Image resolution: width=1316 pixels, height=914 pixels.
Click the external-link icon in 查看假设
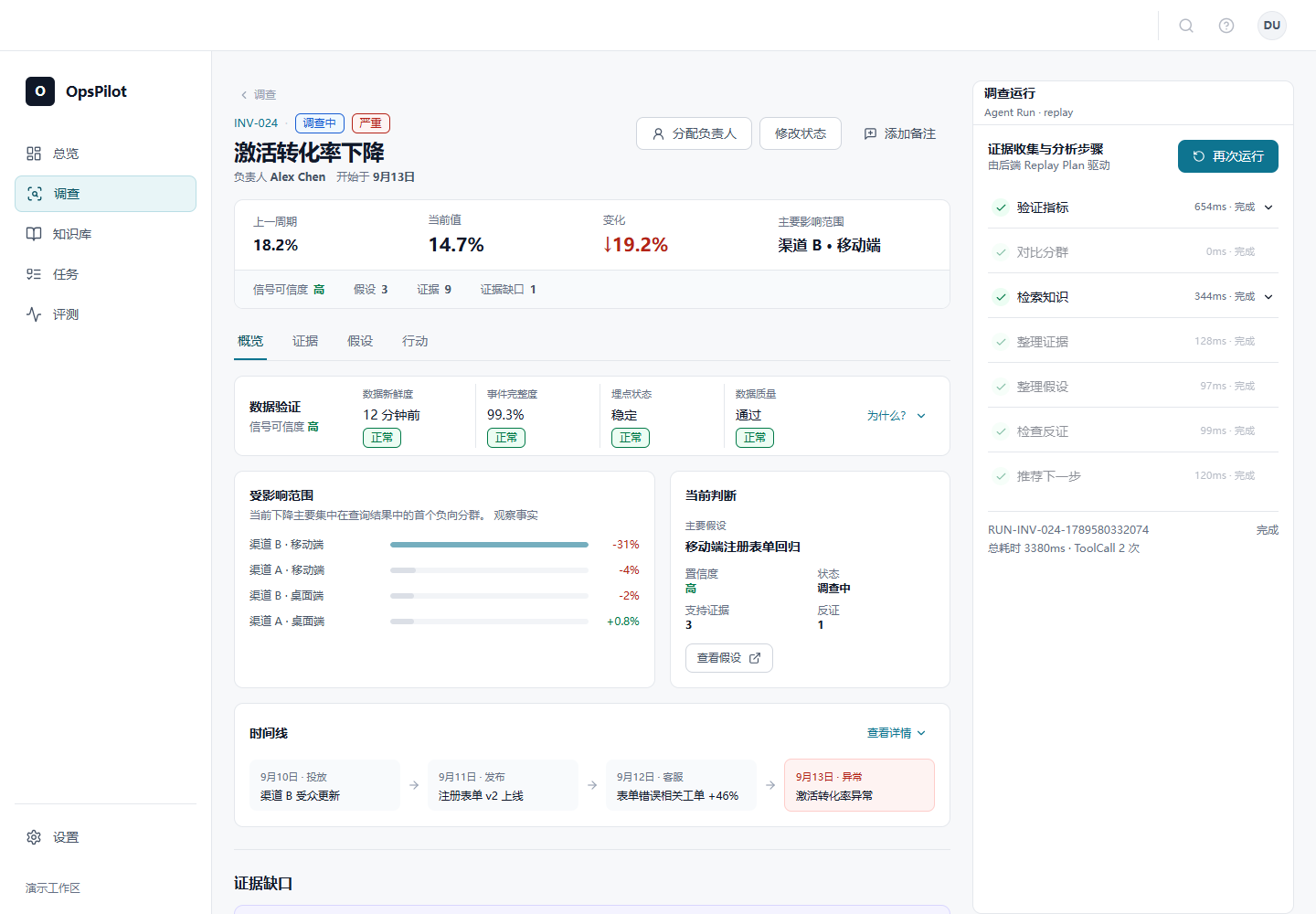pyautogui.click(x=755, y=658)
